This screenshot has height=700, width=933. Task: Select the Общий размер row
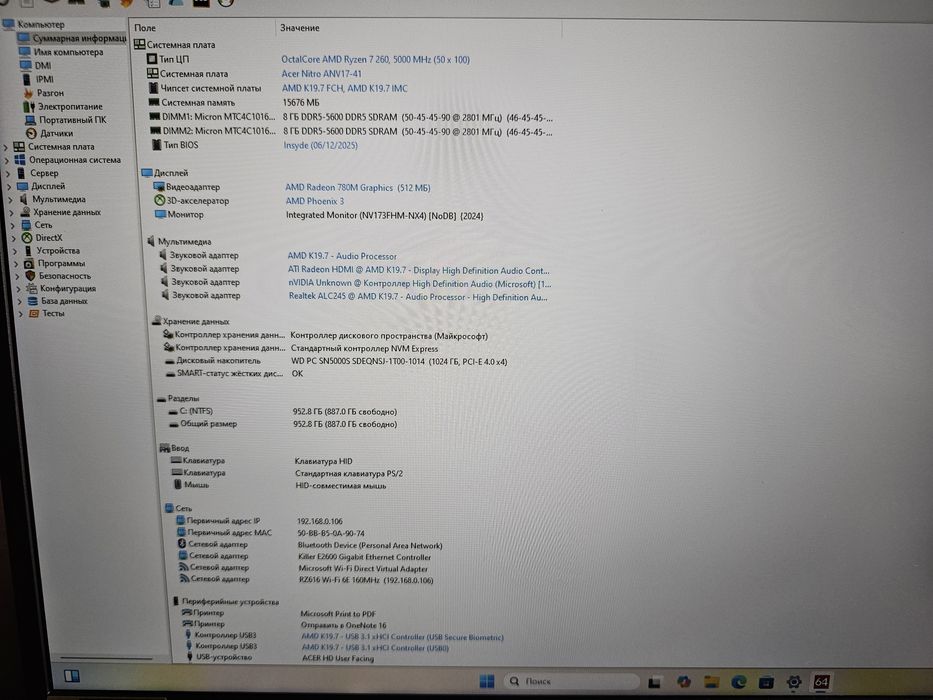283,424
